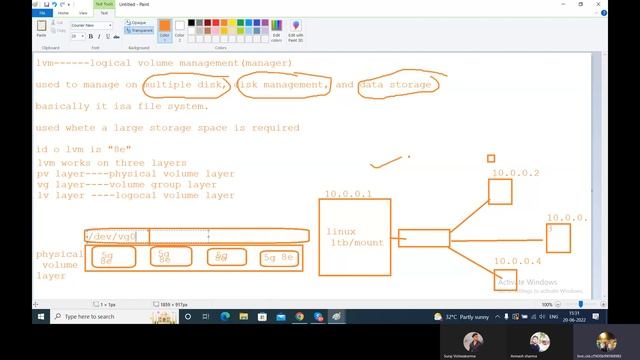Click the weather 32°C Partly sunny widget
Screen dimensions: 640x360
(462, 317)
